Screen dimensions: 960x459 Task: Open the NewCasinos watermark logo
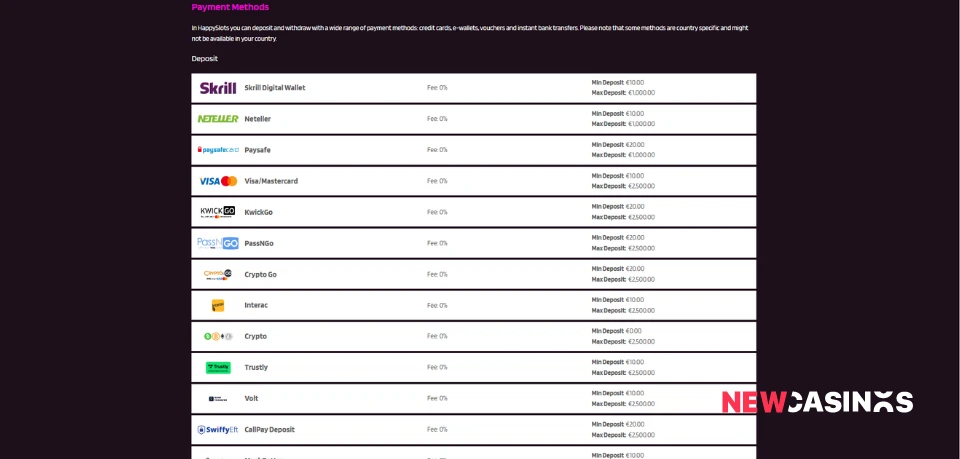click(x=817, y=402)
